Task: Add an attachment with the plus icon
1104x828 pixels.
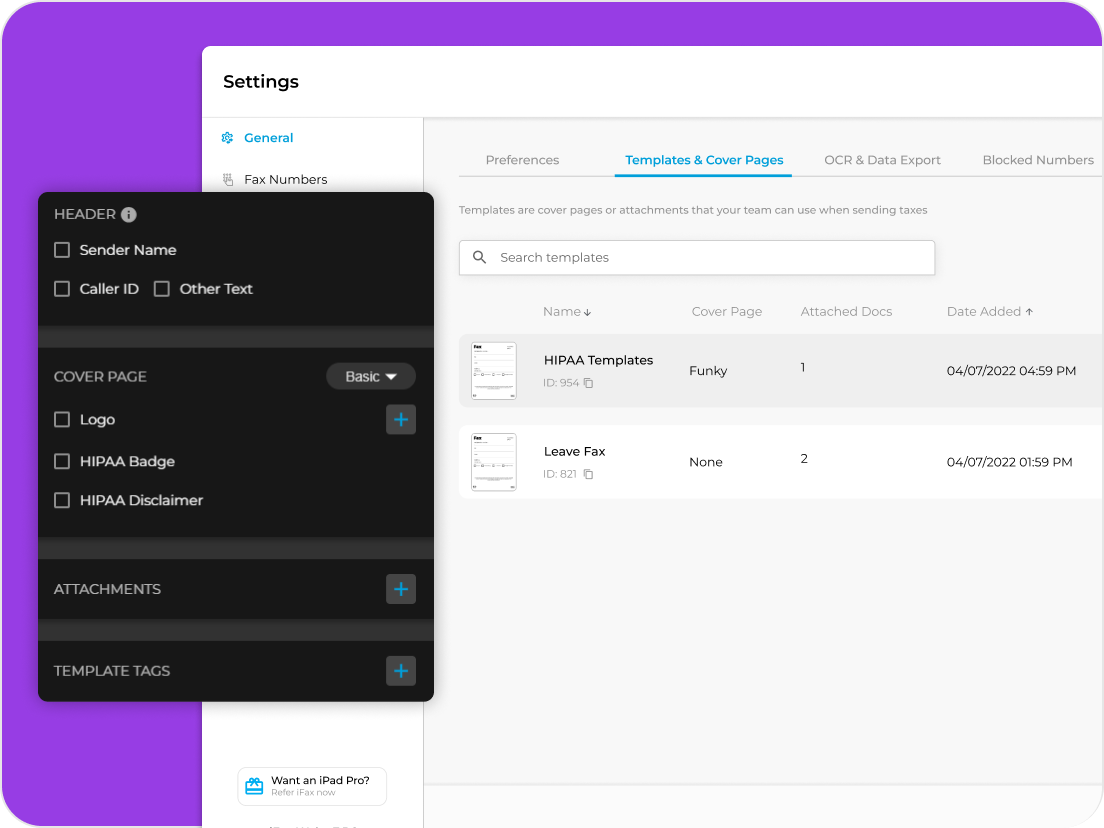Action: tap(401, 589)
